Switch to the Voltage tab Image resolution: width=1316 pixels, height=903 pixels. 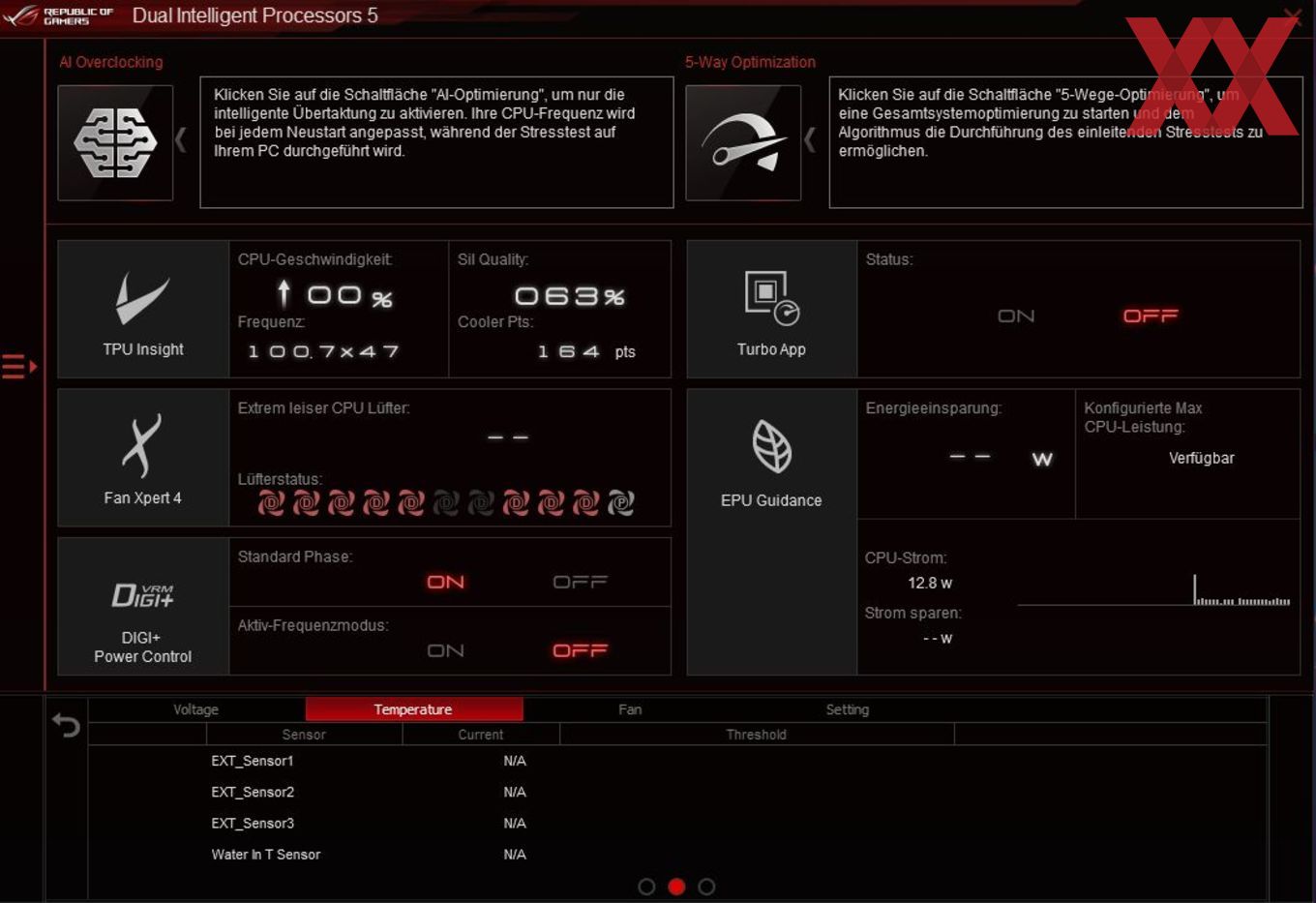tap(196, 709)
